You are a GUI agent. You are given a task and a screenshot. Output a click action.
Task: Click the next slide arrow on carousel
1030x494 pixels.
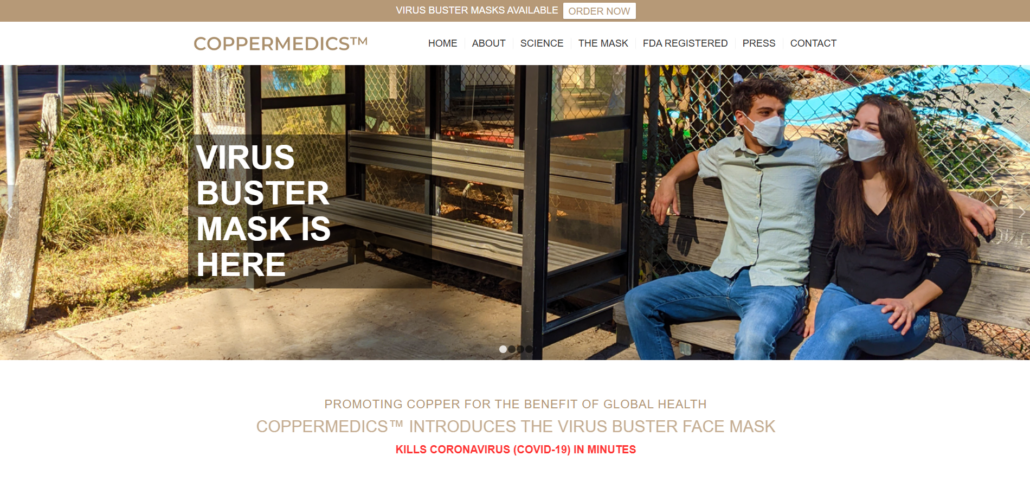coord(1021,212)
